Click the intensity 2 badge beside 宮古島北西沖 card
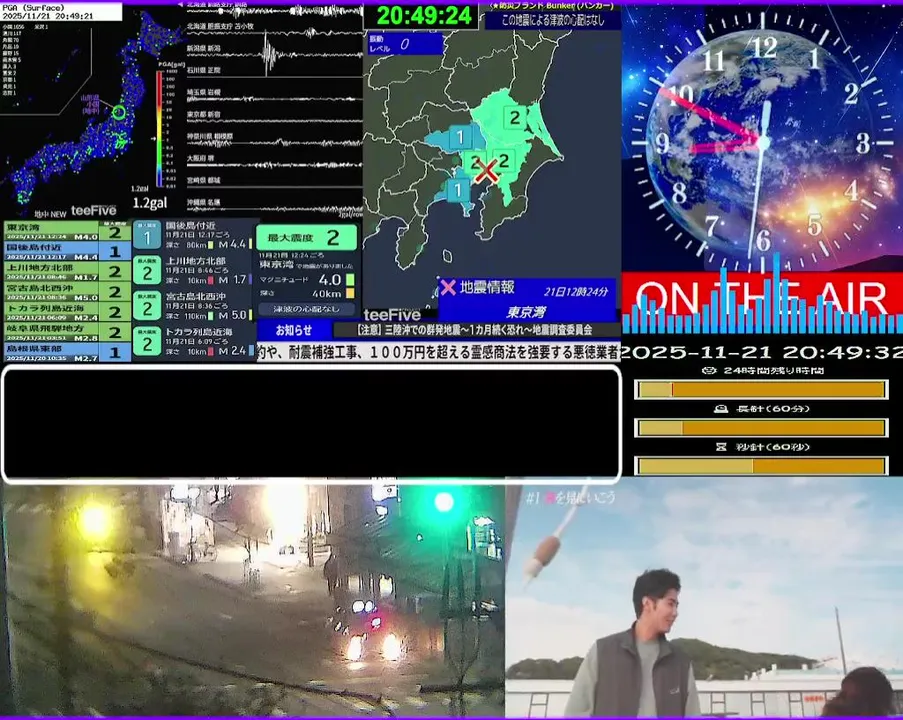 147,306
